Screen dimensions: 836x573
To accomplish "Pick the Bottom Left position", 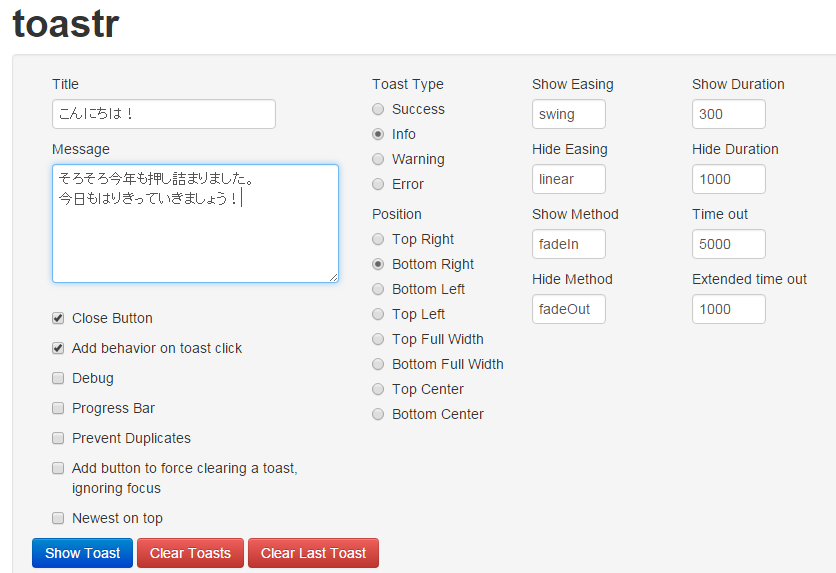I will point(378,289).
